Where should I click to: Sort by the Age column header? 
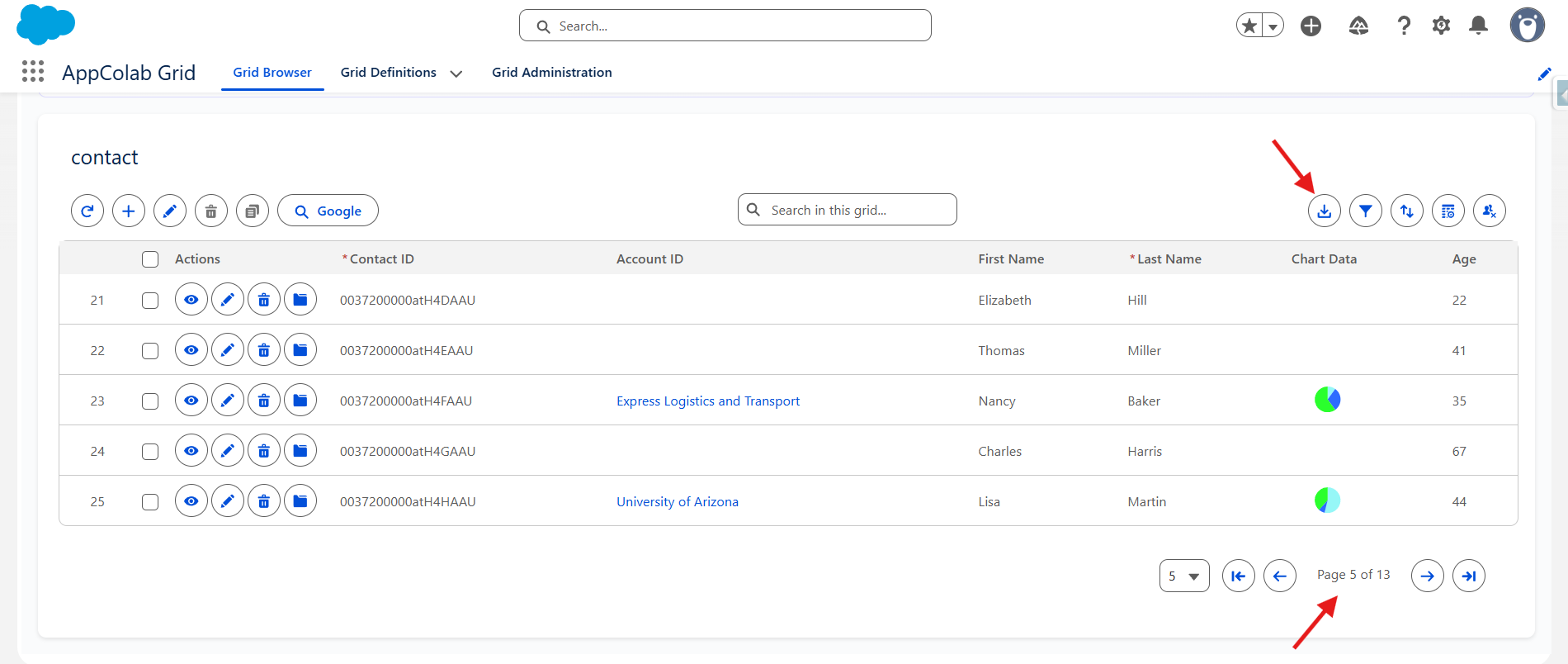click(1464, 259)
